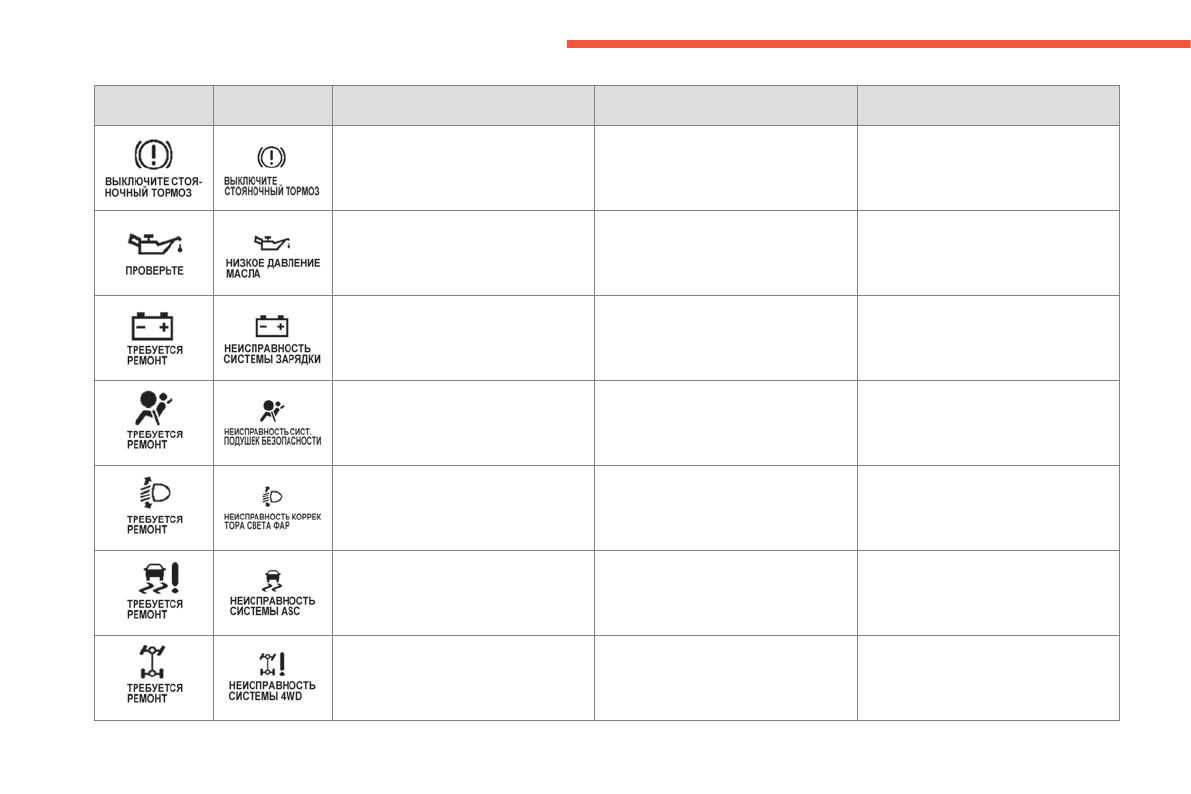Click the first empty table header cell

pyautogui.click(x=153, y=105)
